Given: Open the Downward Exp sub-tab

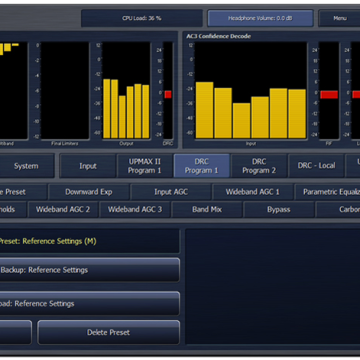Looking at the screenshot, I should [x=89, y=192].
